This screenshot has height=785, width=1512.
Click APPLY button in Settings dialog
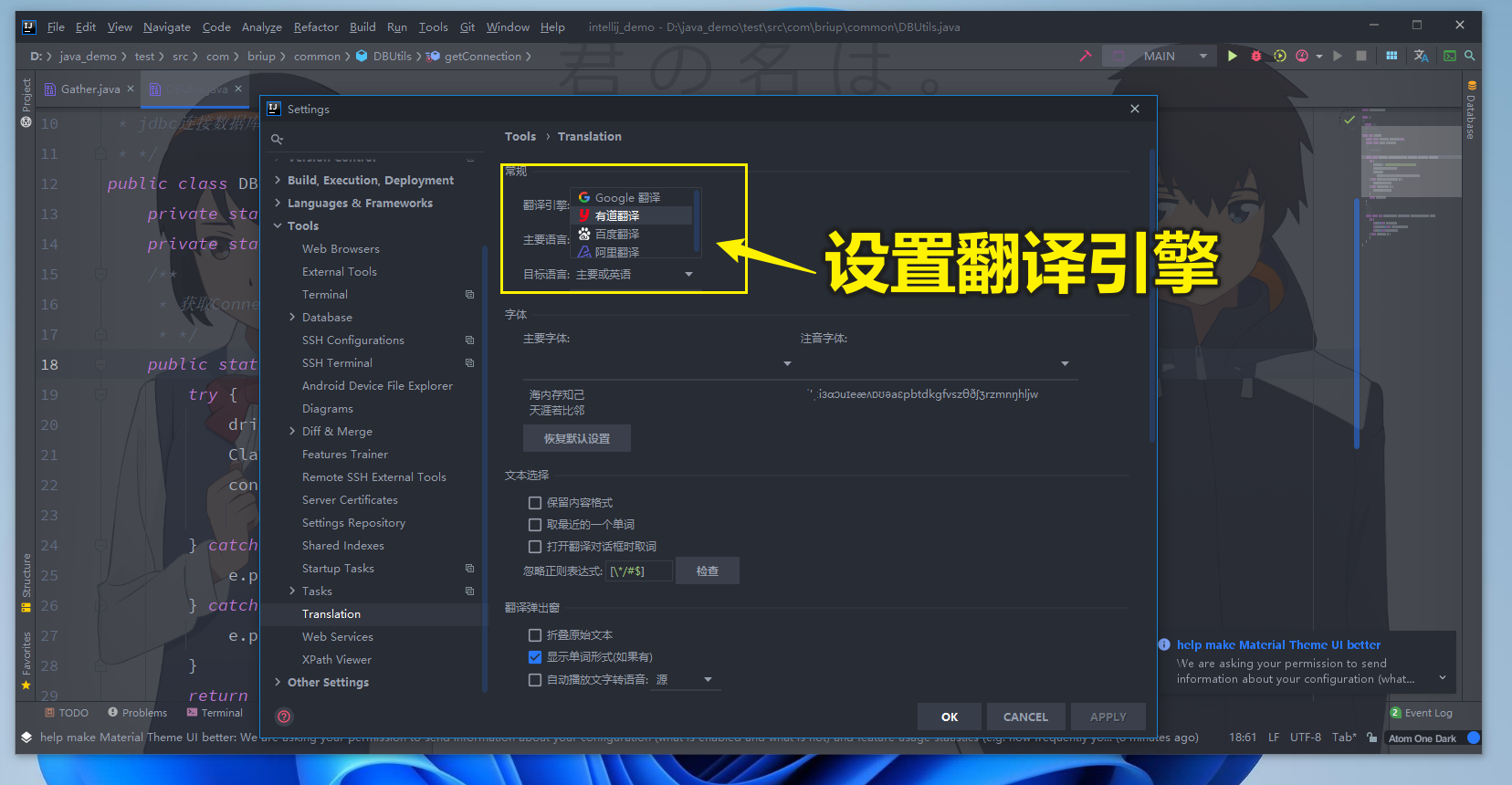tap(1108, 717)
